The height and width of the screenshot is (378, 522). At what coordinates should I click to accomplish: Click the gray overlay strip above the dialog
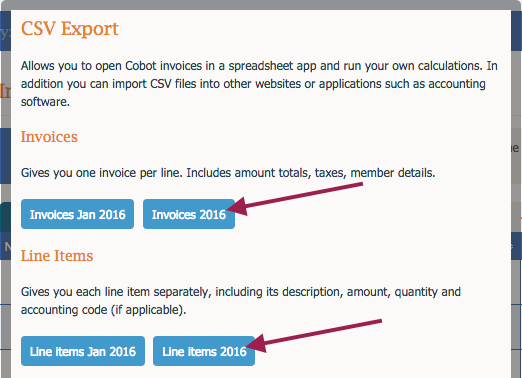pyautogui.click(x=261, y=5)
